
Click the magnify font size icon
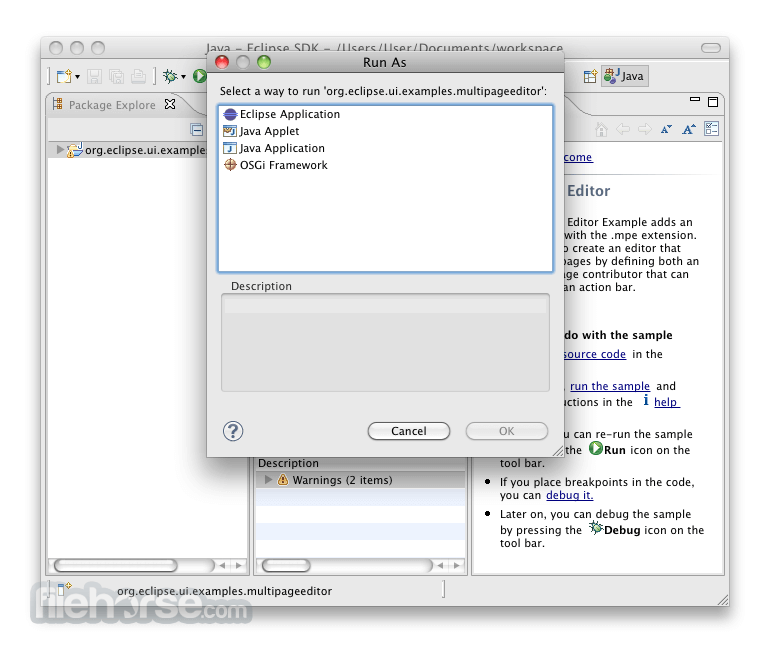click(x=689, y=129)
